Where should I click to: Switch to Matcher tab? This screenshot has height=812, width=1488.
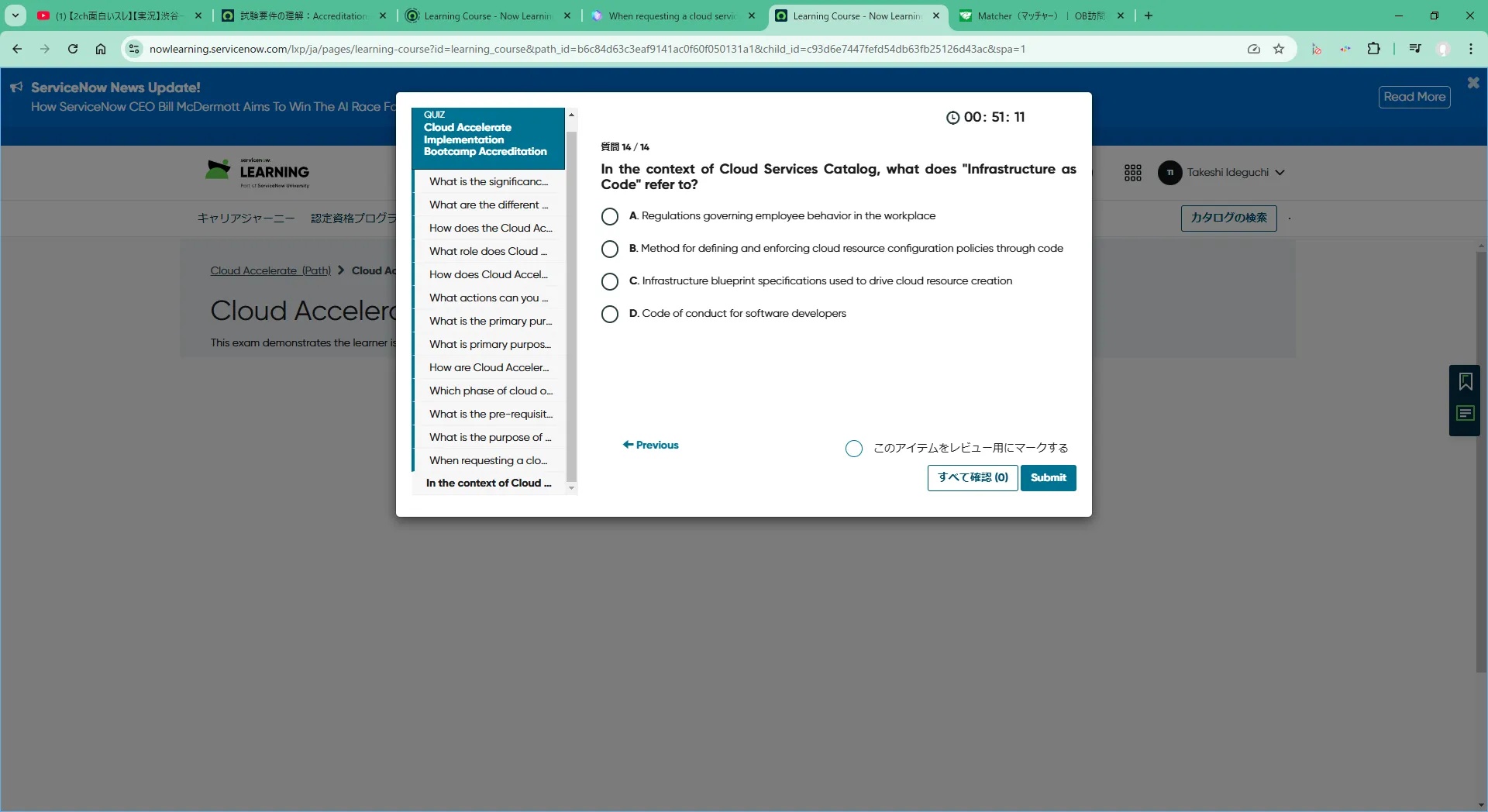[x=1040, y=15]
